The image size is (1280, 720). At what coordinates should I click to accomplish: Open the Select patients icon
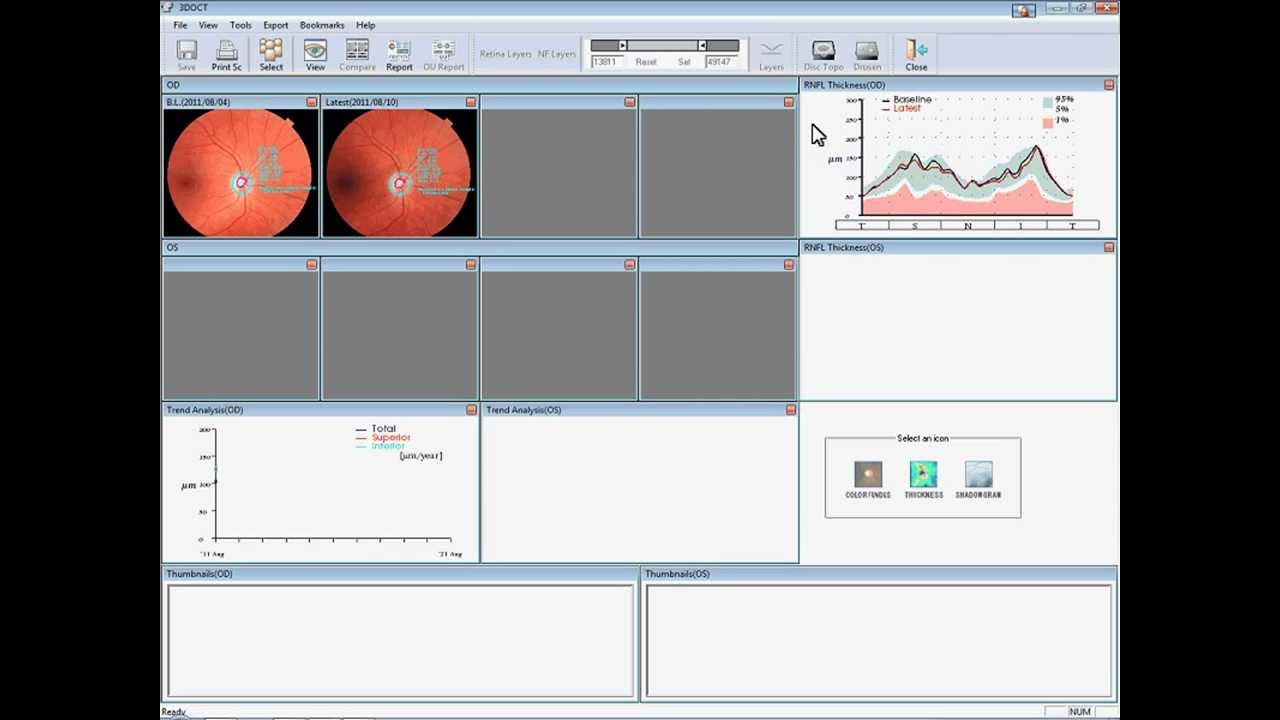coord(271,55)
